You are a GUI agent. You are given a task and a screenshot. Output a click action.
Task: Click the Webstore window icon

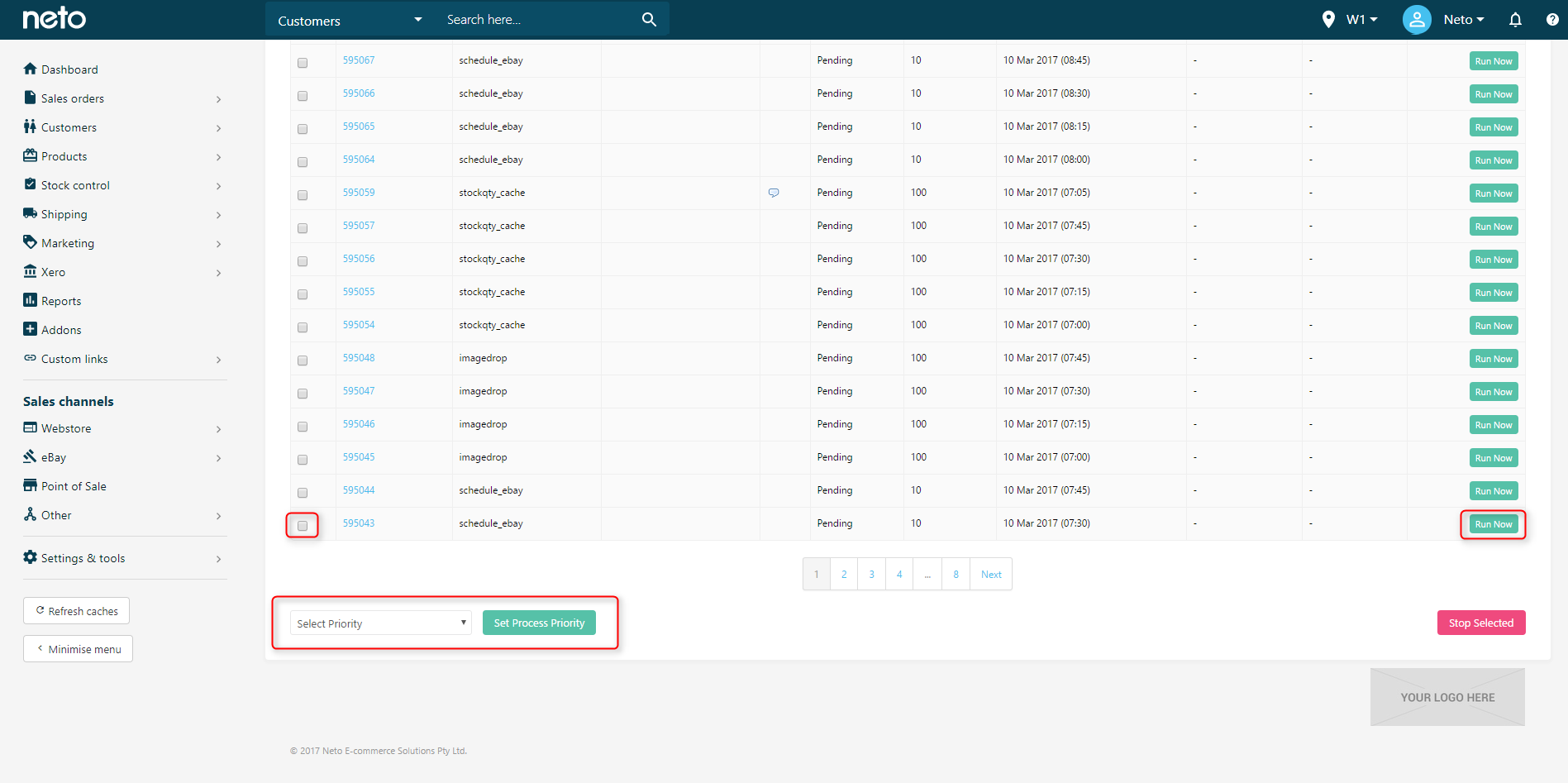tap(31, 427)
